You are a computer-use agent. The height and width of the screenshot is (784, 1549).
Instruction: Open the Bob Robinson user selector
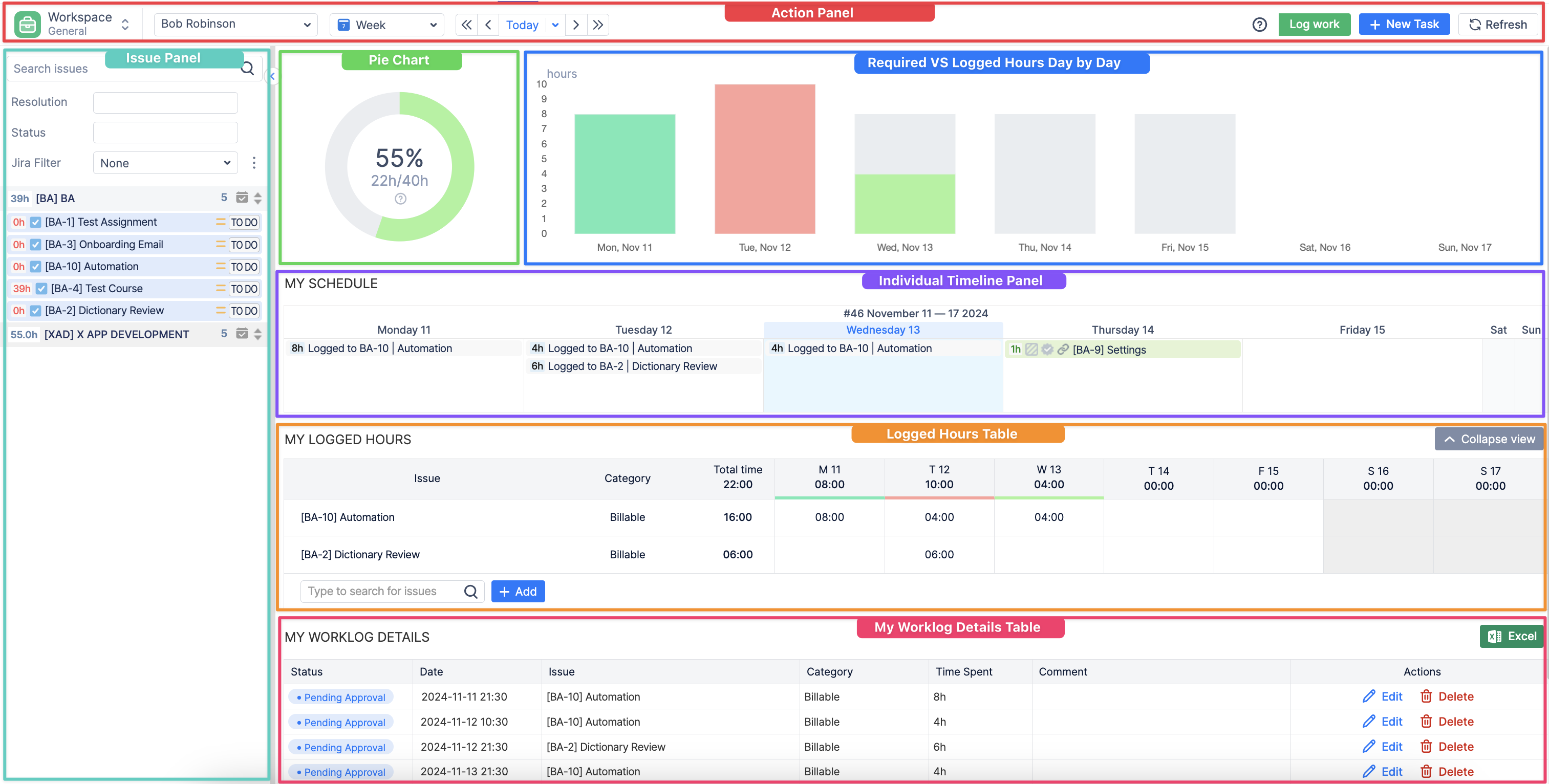[235, 24]
